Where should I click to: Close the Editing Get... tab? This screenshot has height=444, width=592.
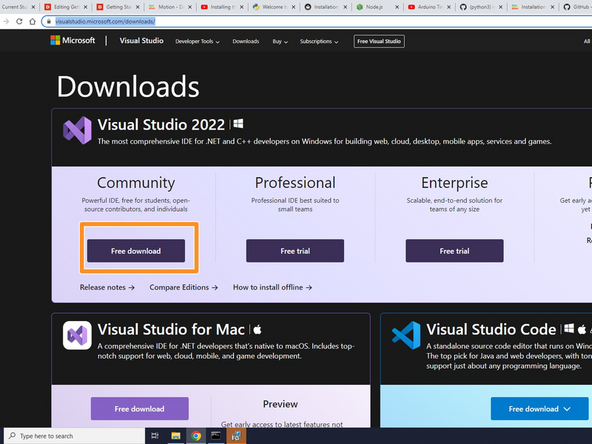[85, 7]
